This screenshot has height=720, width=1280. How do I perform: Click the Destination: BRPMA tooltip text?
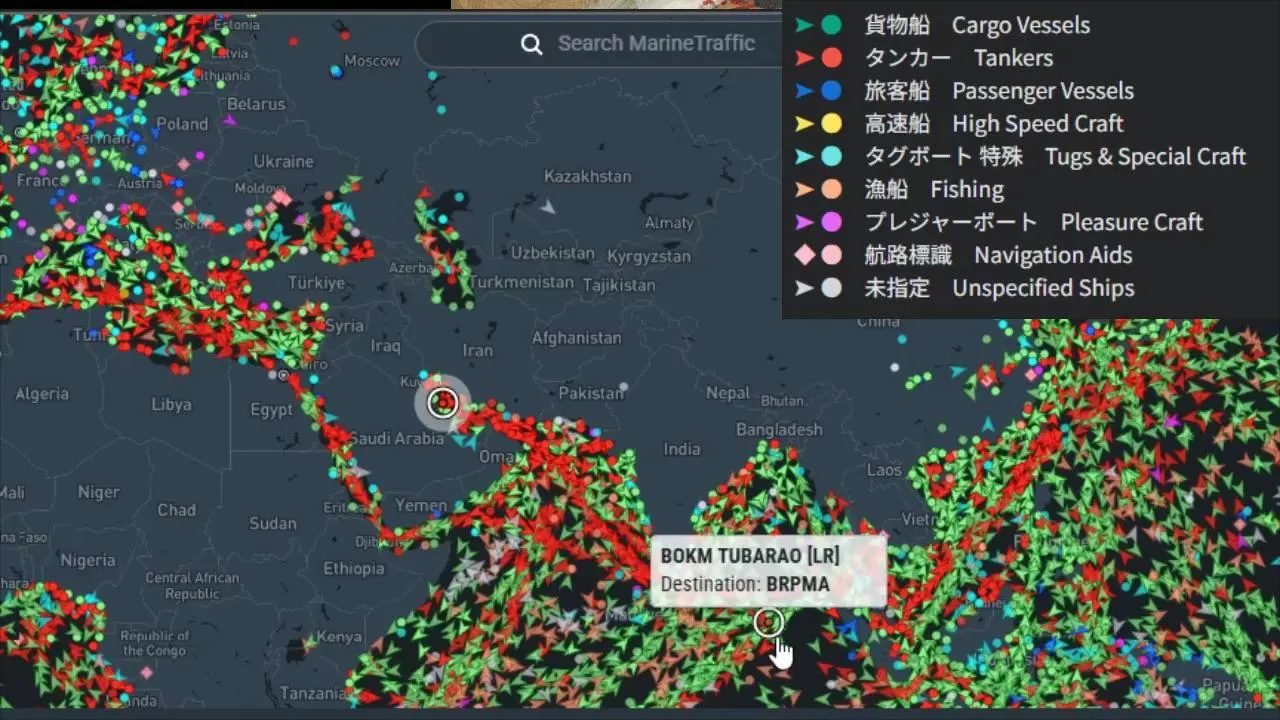(x=745, y=584)
